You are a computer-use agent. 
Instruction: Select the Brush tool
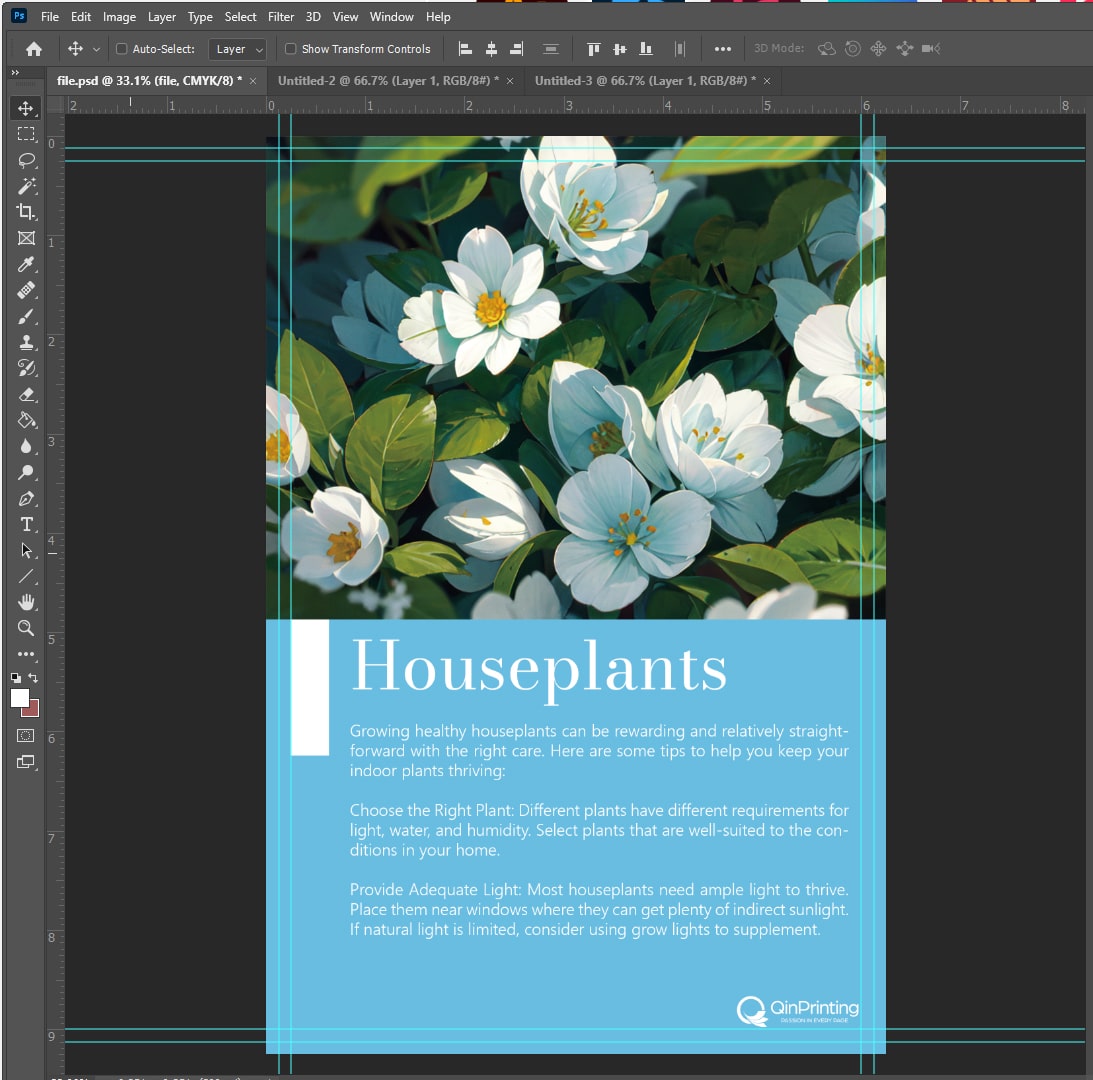pos(26,317)
